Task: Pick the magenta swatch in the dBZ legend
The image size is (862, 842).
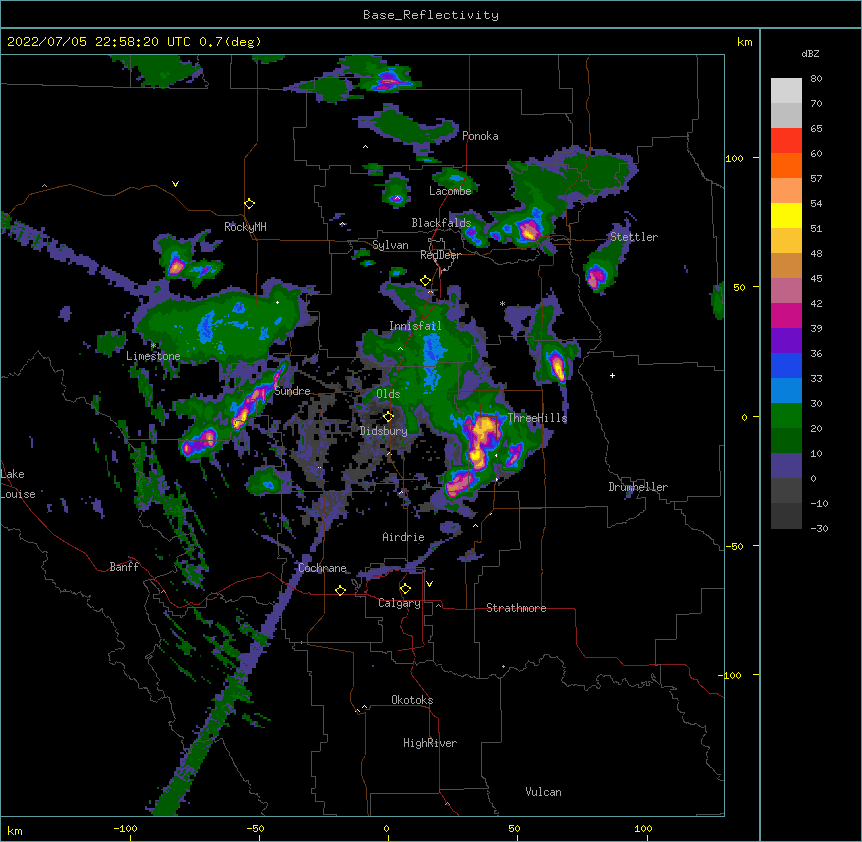Action: click(786, 315)
